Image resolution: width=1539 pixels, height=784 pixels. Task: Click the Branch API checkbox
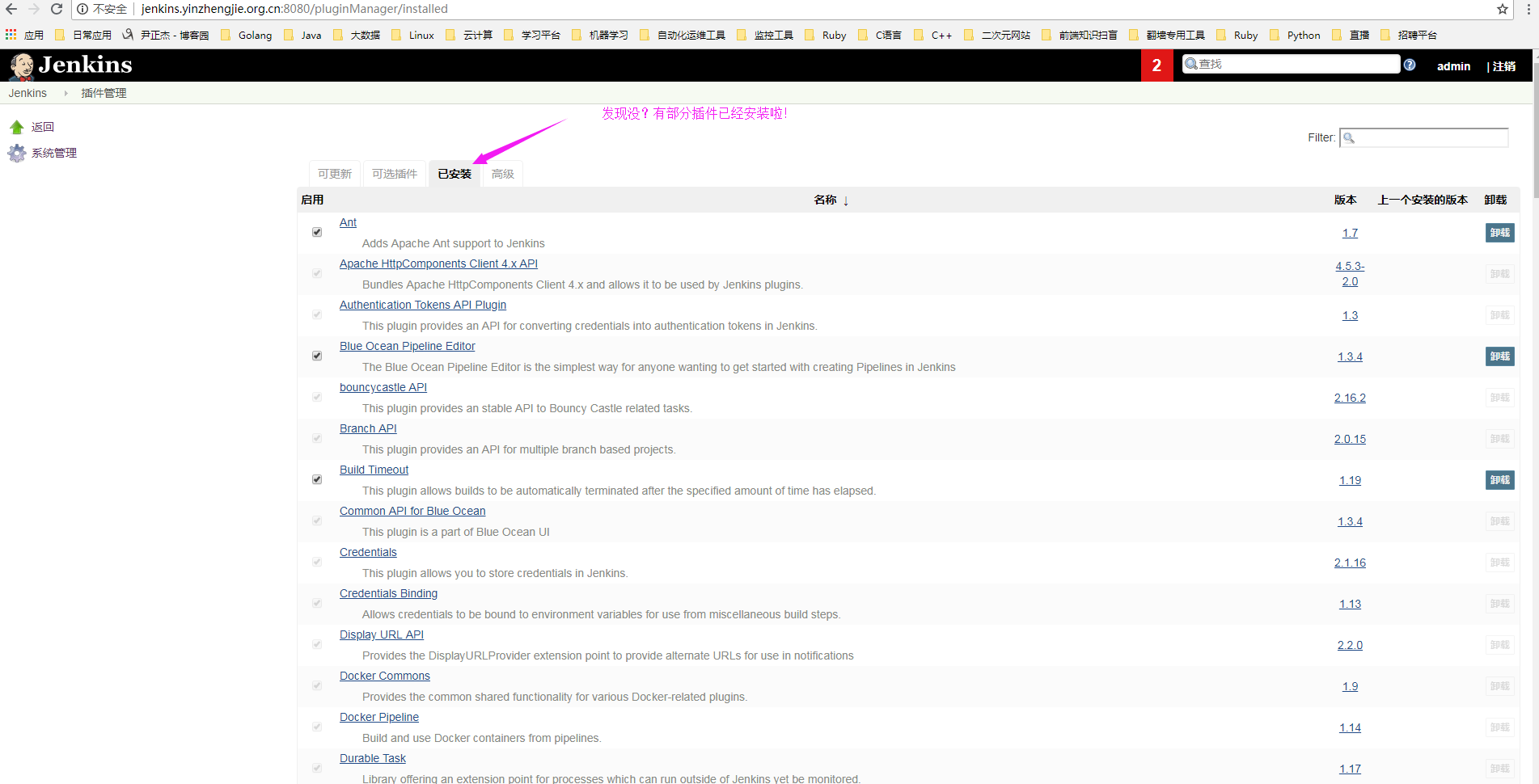(317, 438)
